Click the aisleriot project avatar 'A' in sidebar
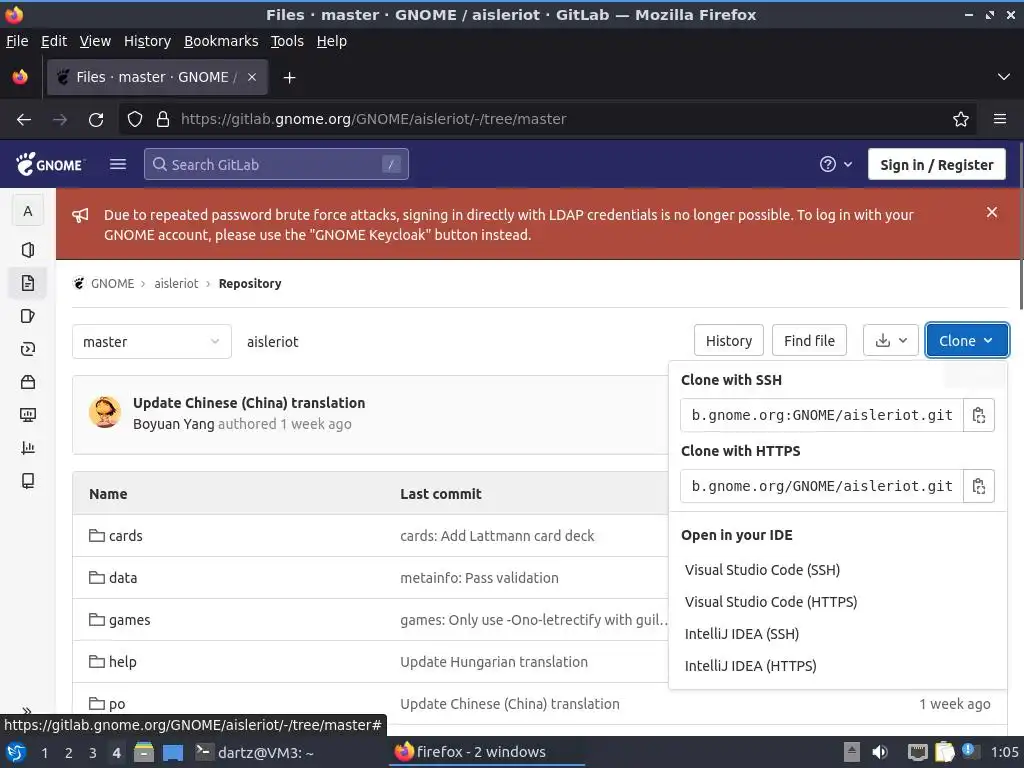 point(27,211)
